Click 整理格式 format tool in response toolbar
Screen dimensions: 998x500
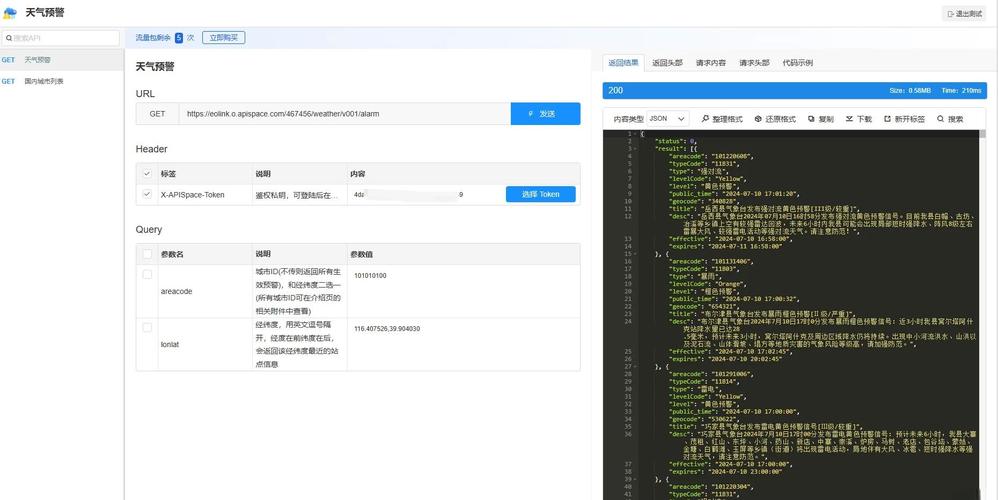722,119
